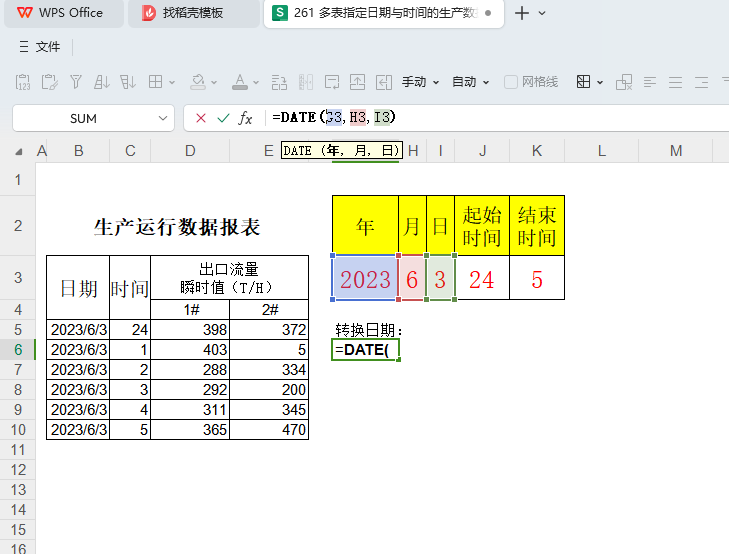This screenshot has height=554, width=729.
Task: Click the table borders grid icon
Action: 155,82
